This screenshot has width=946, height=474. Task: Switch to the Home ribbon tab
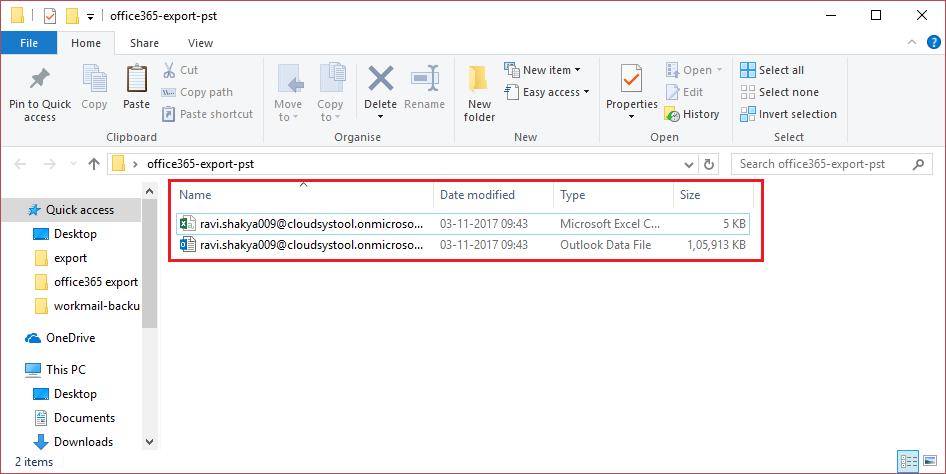tap(86, 43)
